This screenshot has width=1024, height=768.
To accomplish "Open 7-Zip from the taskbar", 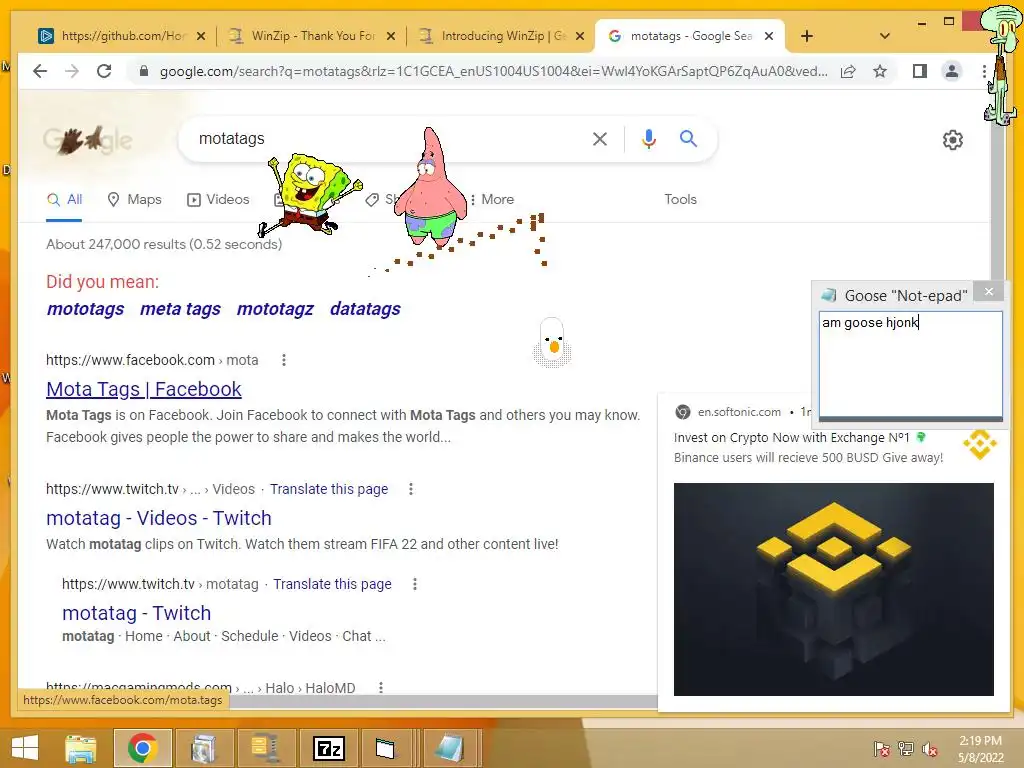I will click(x=328, y=748).
